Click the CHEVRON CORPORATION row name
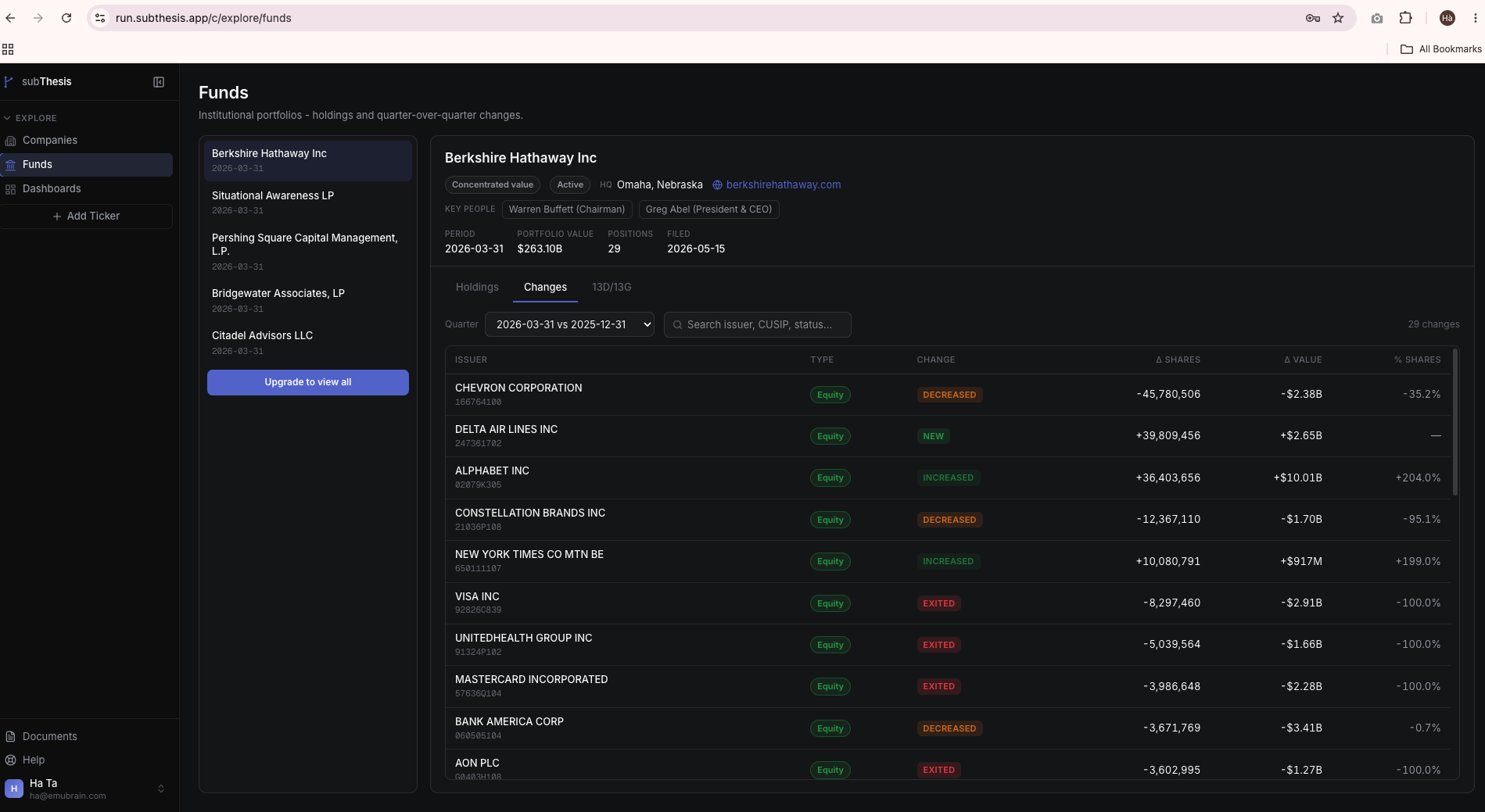 tap(518, 388)
